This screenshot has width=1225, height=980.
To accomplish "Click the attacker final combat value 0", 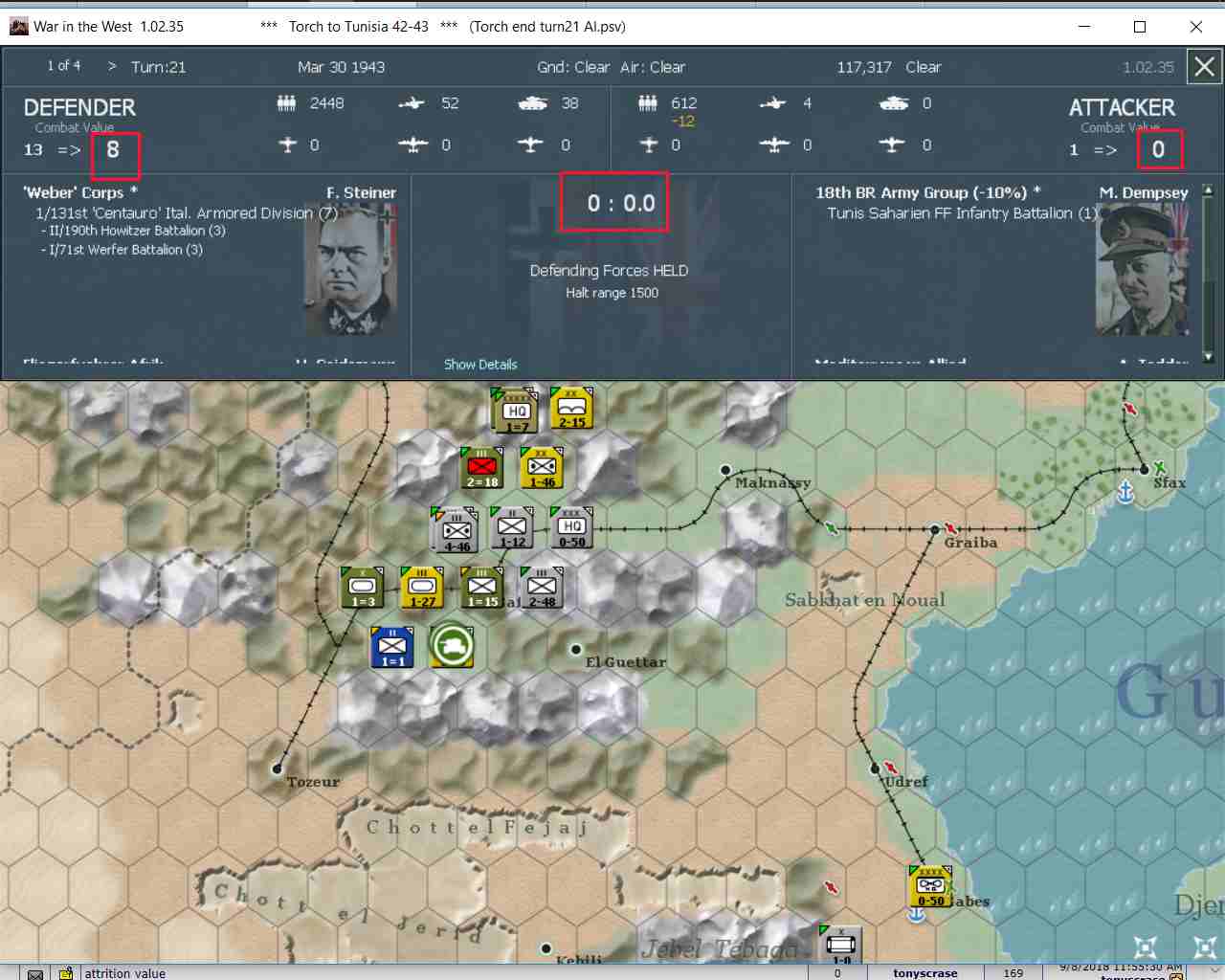I will (x=1158, y=149).
